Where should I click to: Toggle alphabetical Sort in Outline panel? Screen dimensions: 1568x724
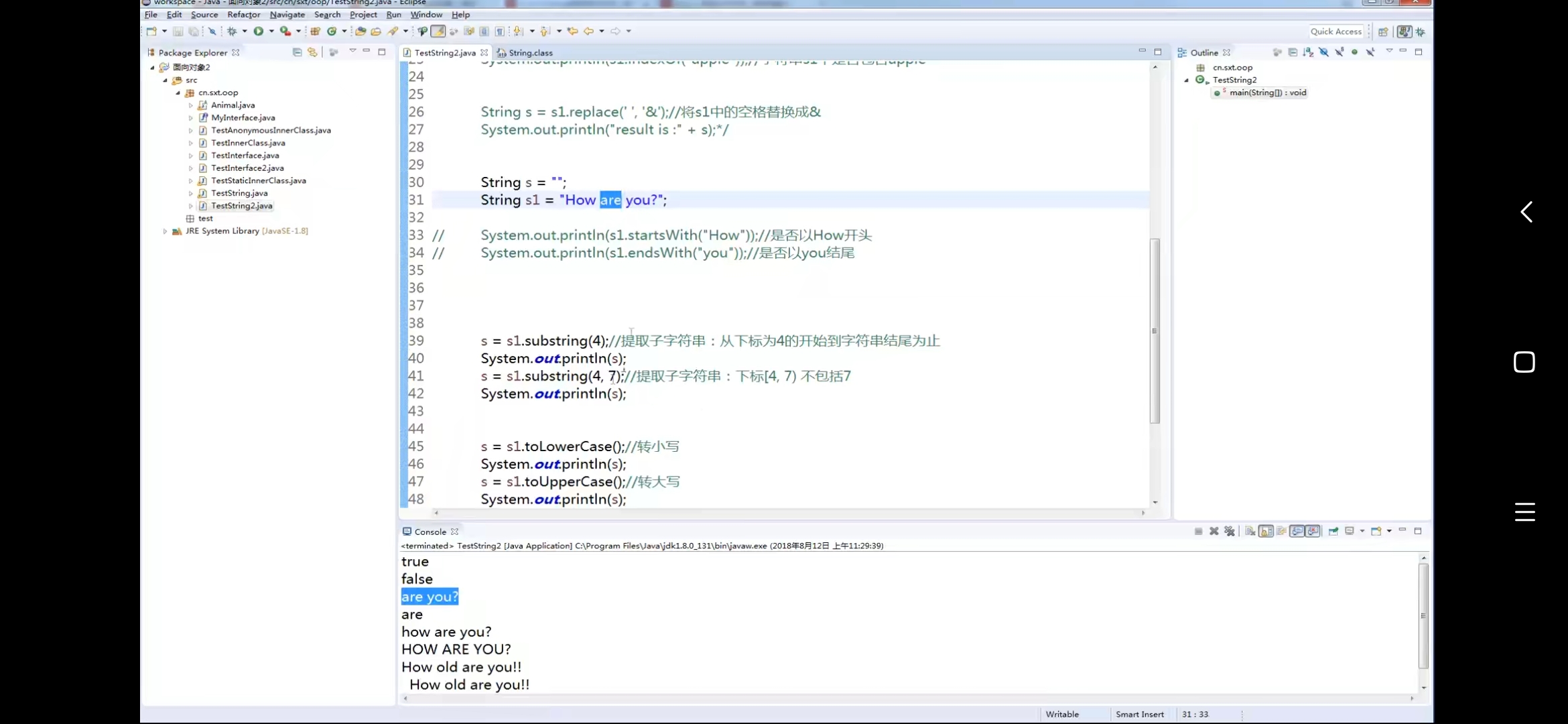[1308, 52]
